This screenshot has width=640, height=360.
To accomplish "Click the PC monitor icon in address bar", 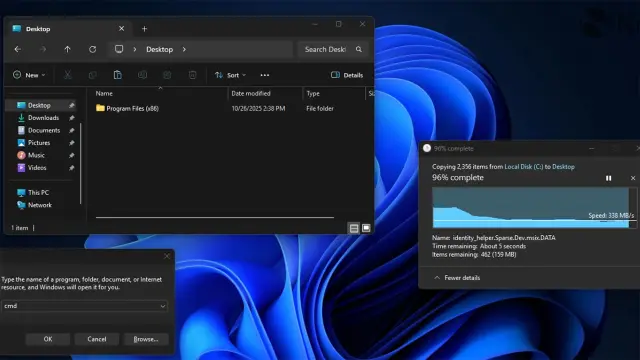I will coord(119,49).
